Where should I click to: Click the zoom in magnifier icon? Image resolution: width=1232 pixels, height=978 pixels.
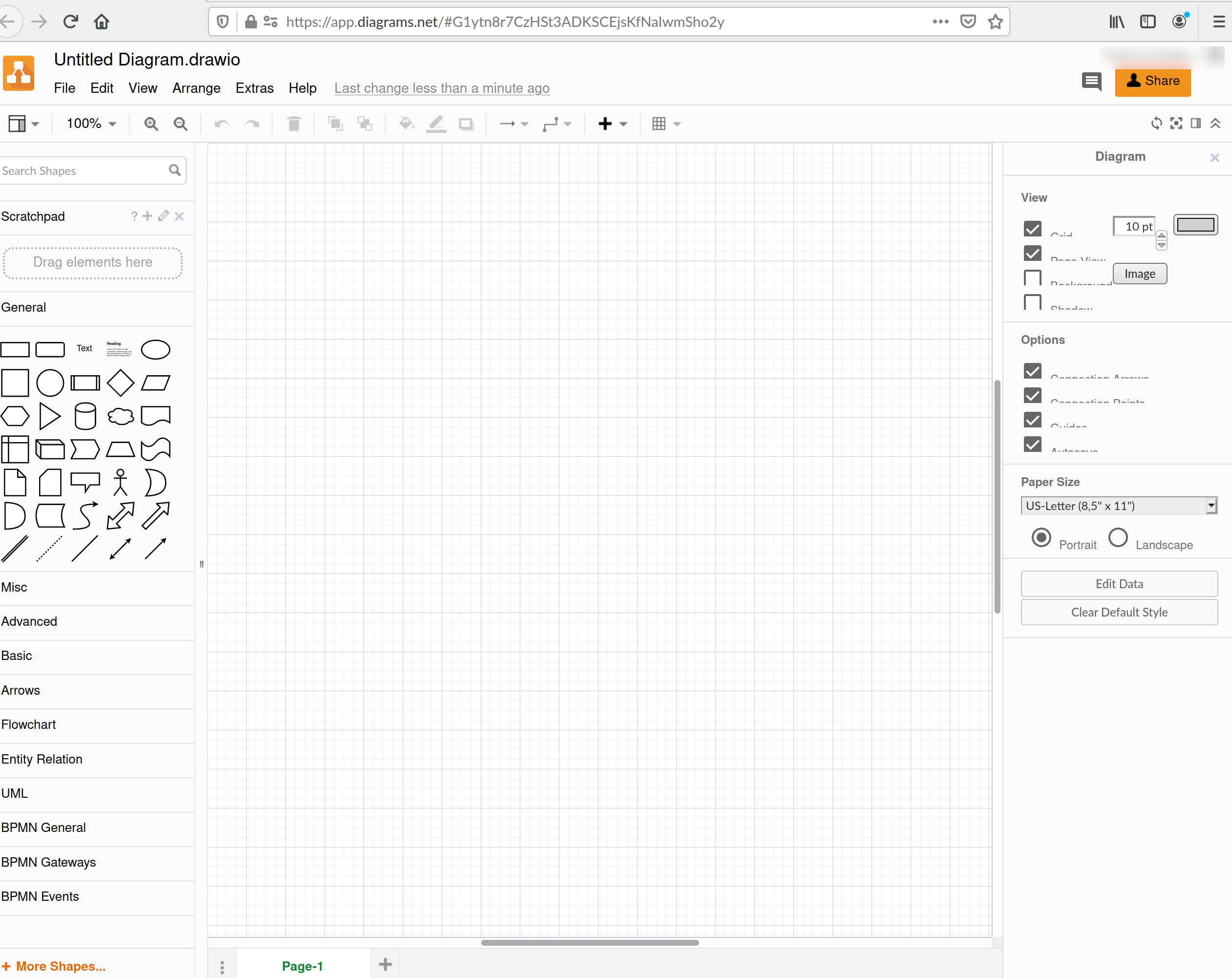click(x=151, y=124)
